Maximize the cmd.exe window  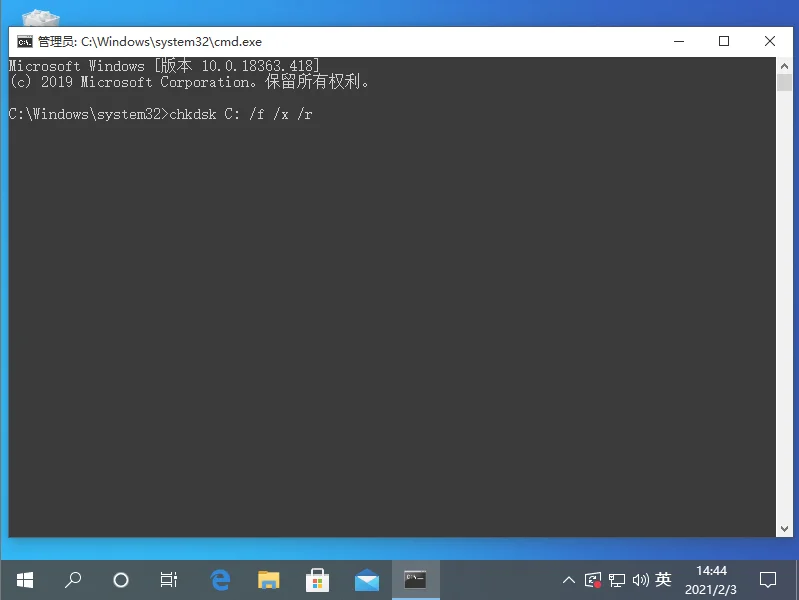click(724, 41)
